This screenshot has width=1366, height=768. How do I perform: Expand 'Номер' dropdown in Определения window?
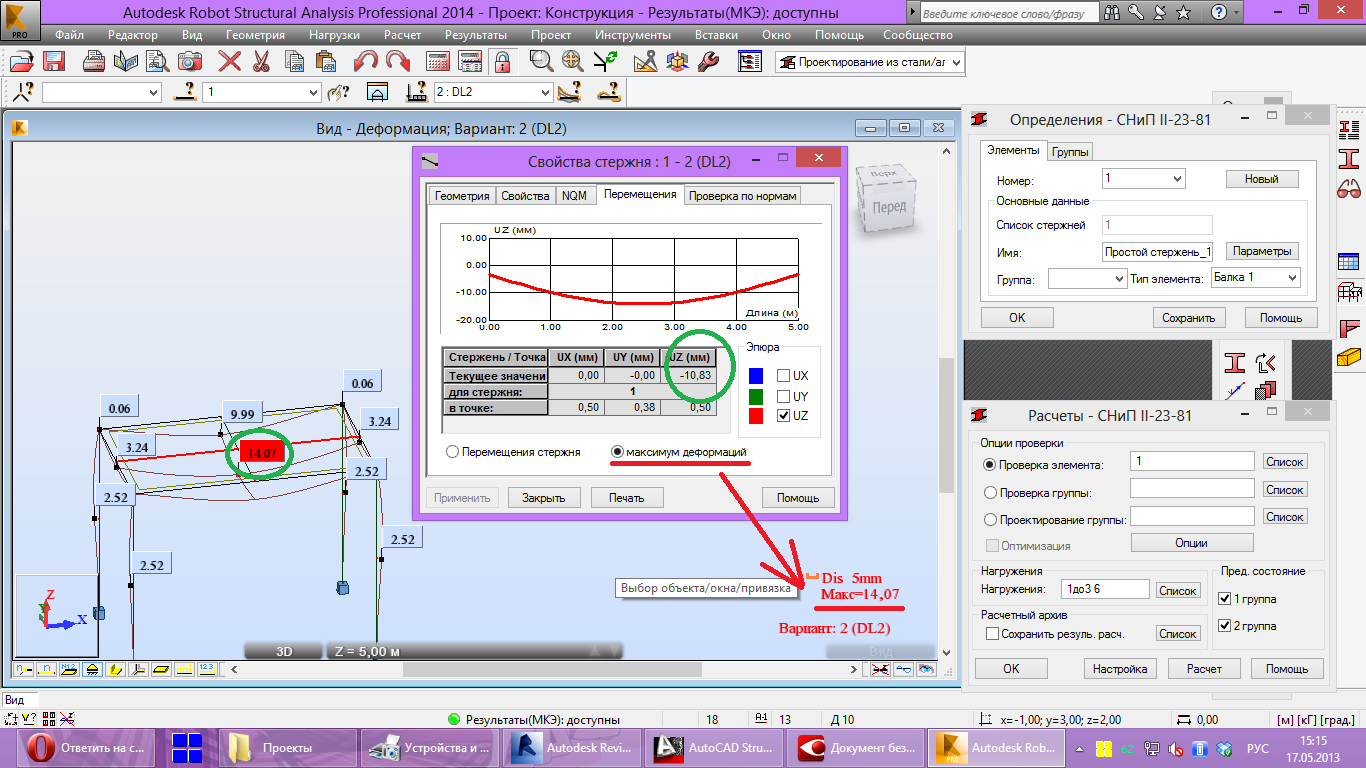1143,179
